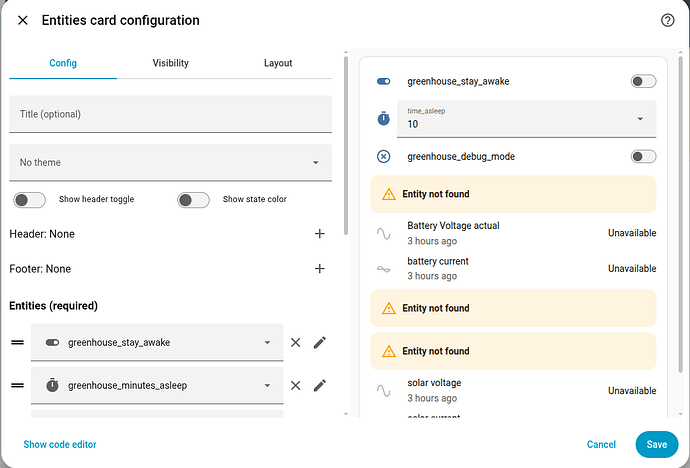Remove greenhouse_stay_awake entity using X icon
The height and width of the screenshot is (468, 690).
coord(296,342)
